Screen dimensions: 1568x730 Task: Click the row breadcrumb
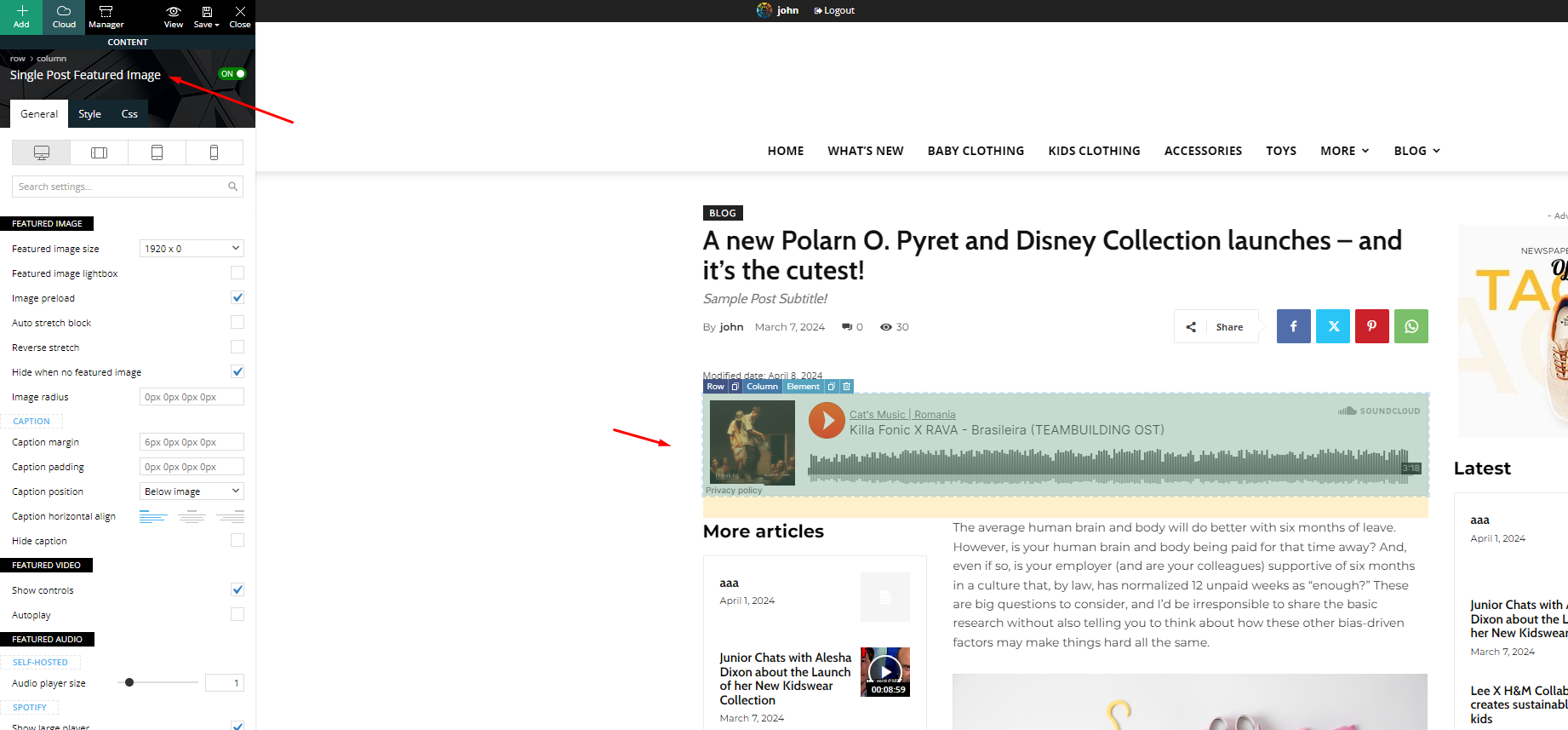click(x=18, y=59)
